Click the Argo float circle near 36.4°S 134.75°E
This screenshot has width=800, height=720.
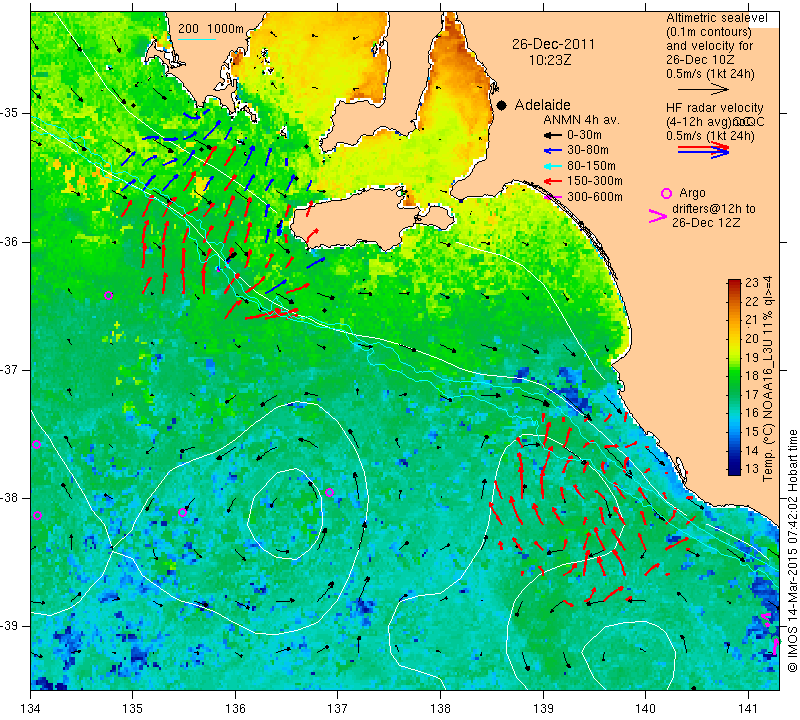coord(108,295)
